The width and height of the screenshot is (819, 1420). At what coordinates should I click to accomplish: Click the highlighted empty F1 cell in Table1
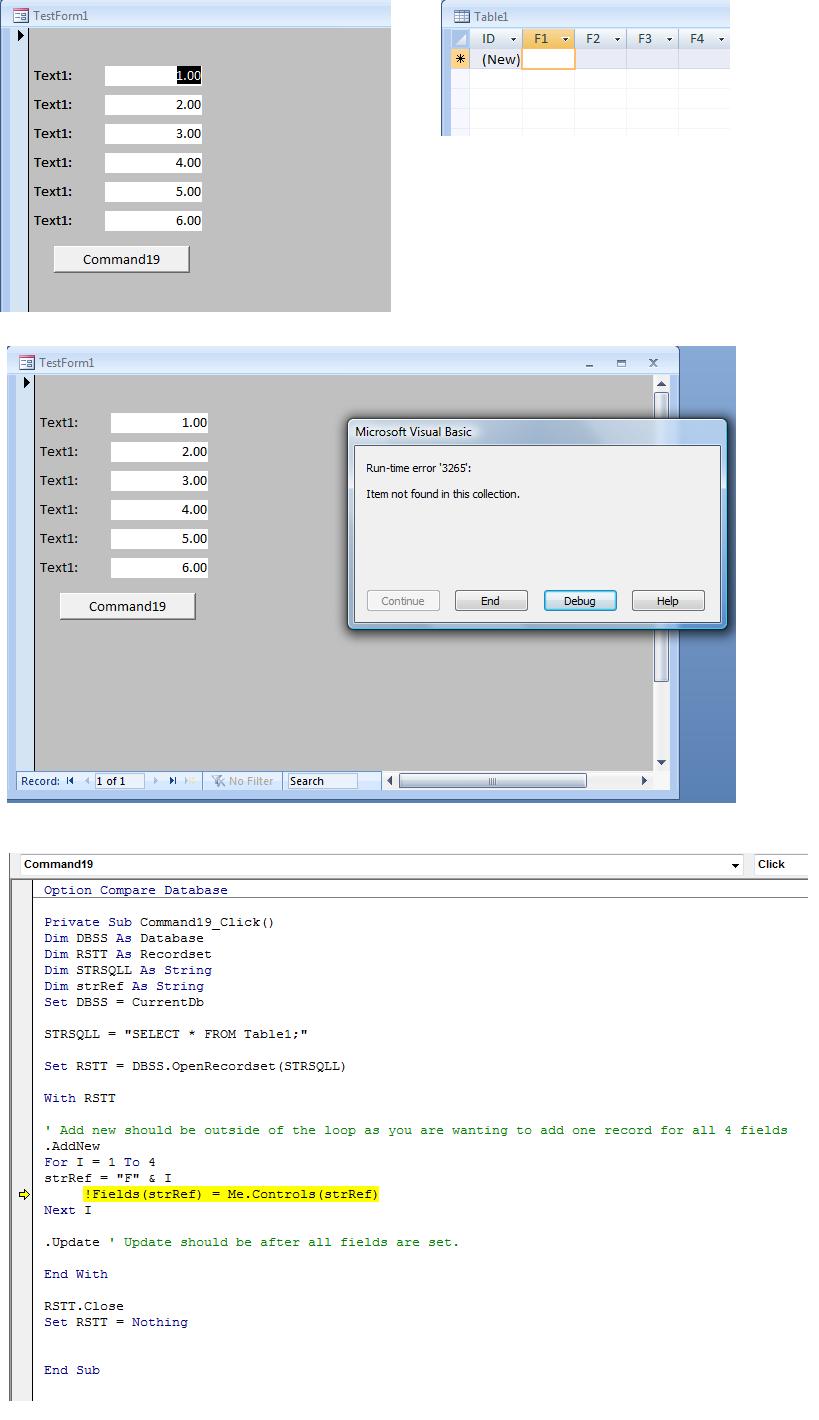[x=549, y=59]
